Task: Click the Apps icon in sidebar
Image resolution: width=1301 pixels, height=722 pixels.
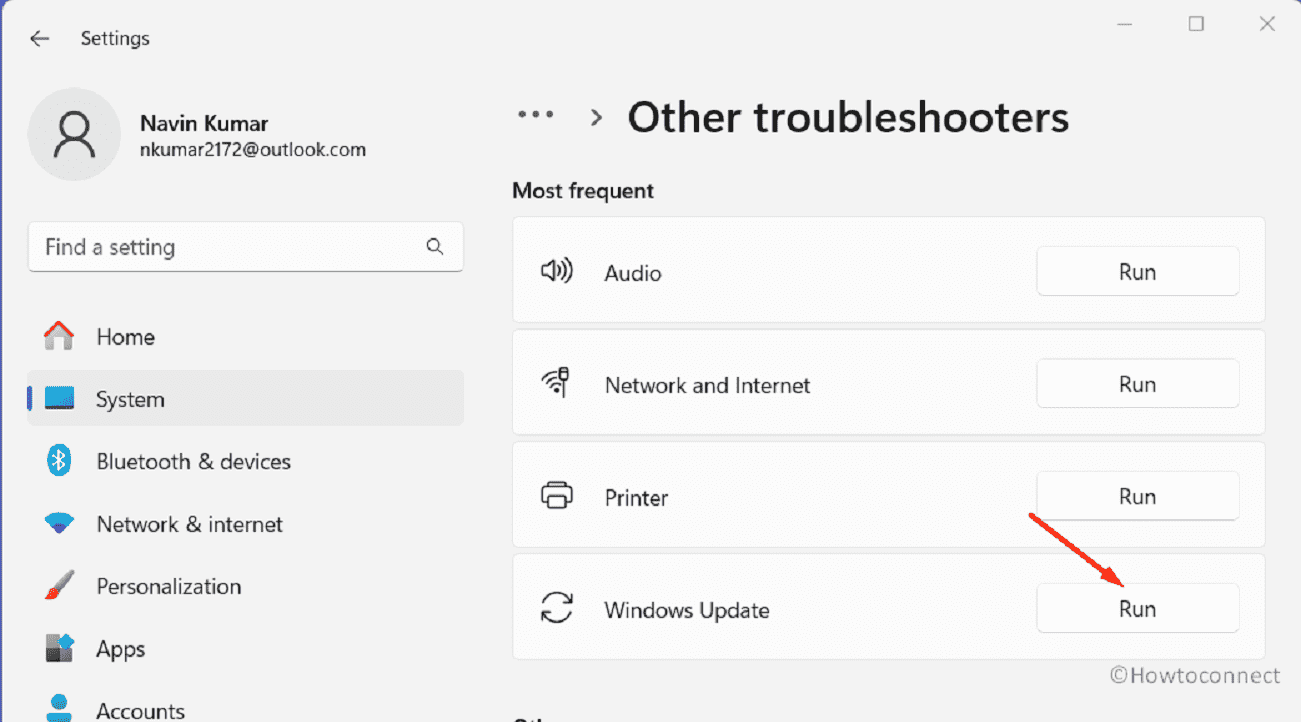Action: [x=60, y=648]
